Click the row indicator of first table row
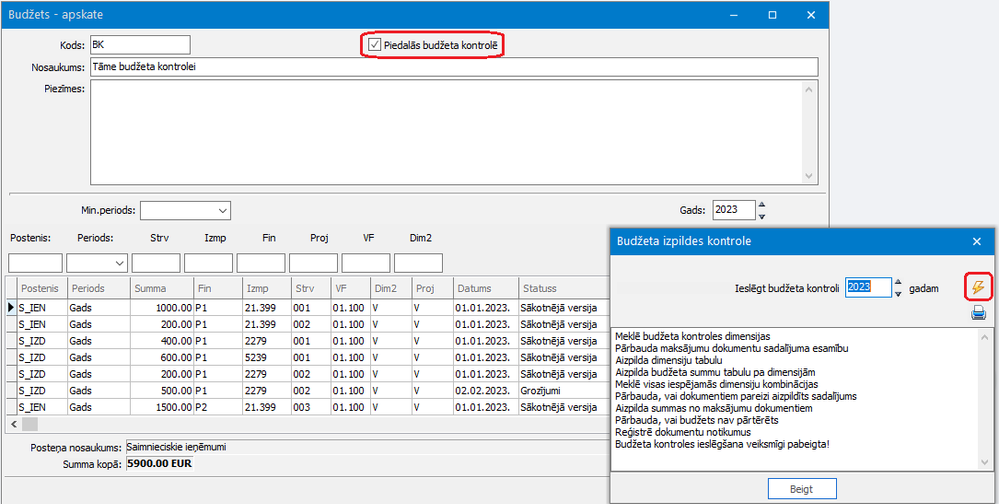Viewport: 999px width, 504px height. pos(11,307)
